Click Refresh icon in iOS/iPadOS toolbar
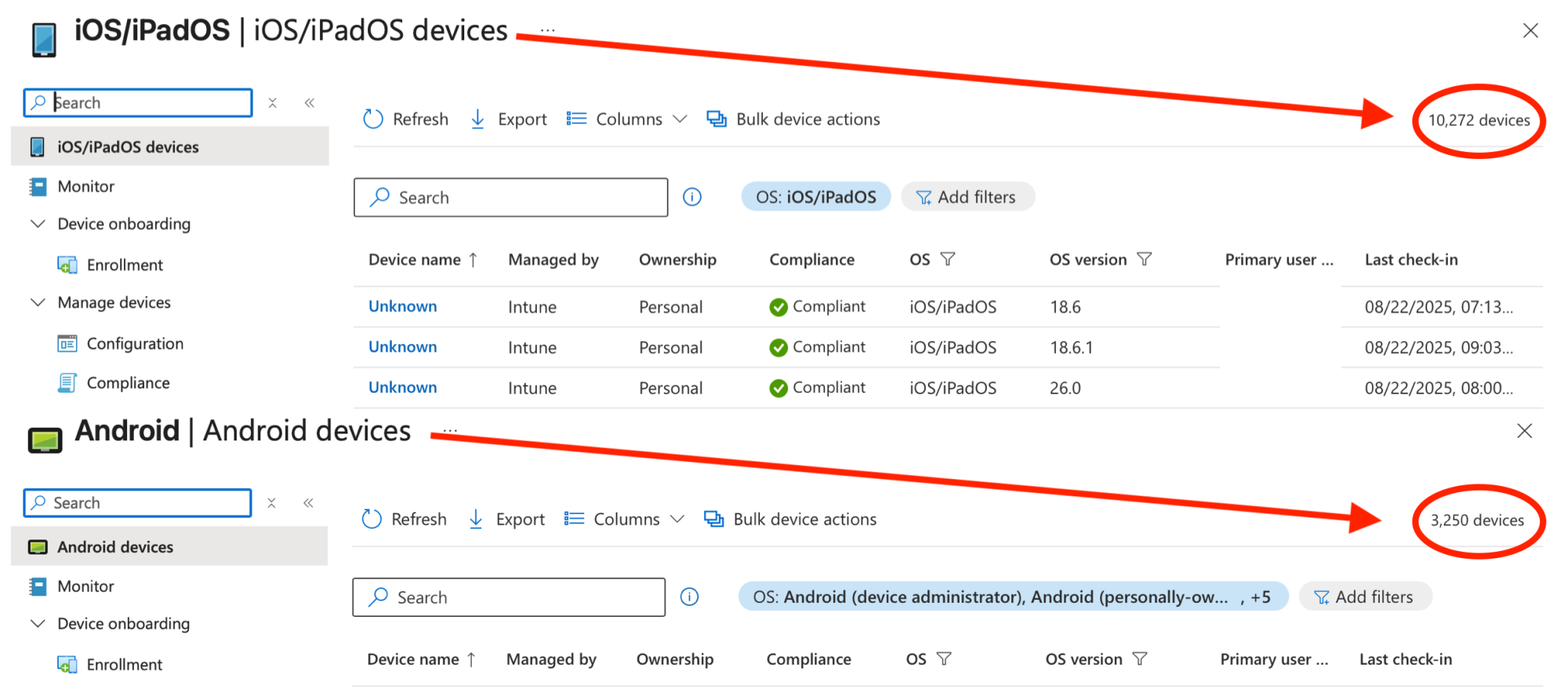The width and height of the screenshot is (1568, 696). tap(373, 119)
